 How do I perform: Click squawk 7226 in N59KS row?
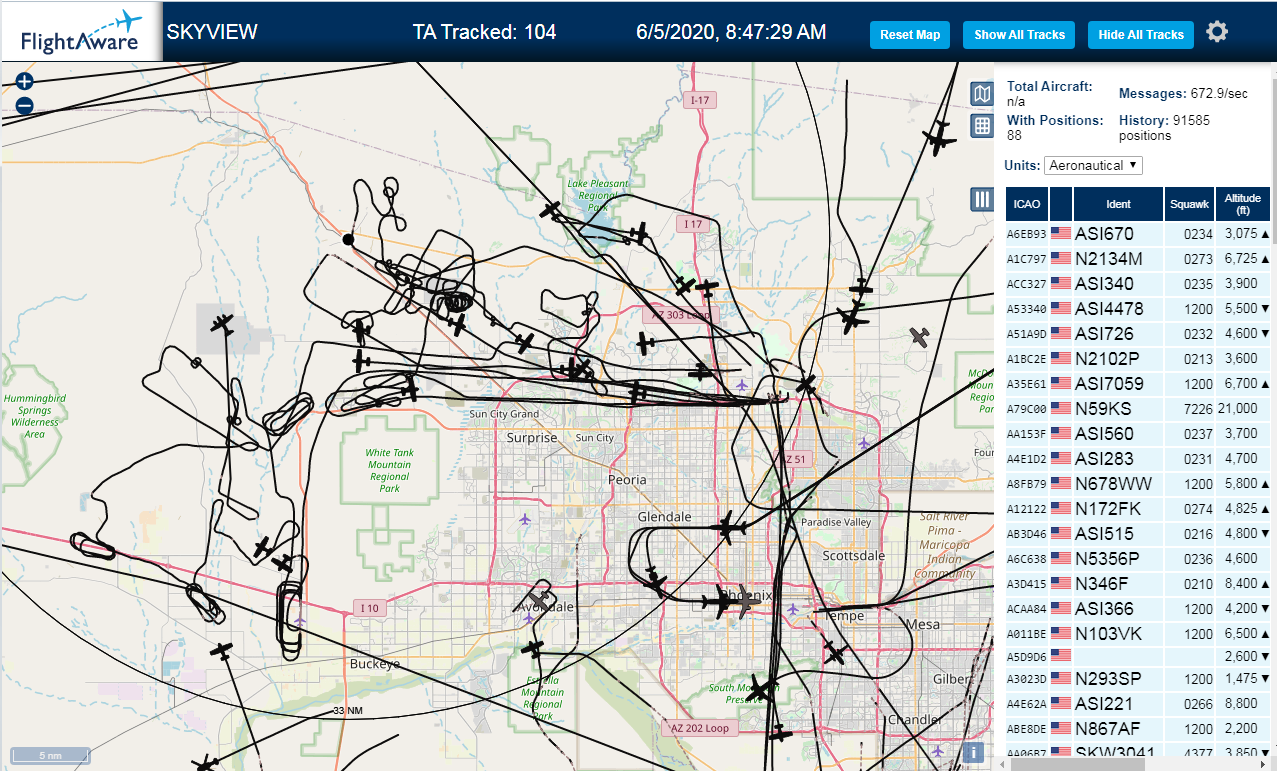tap(1198, 409)
